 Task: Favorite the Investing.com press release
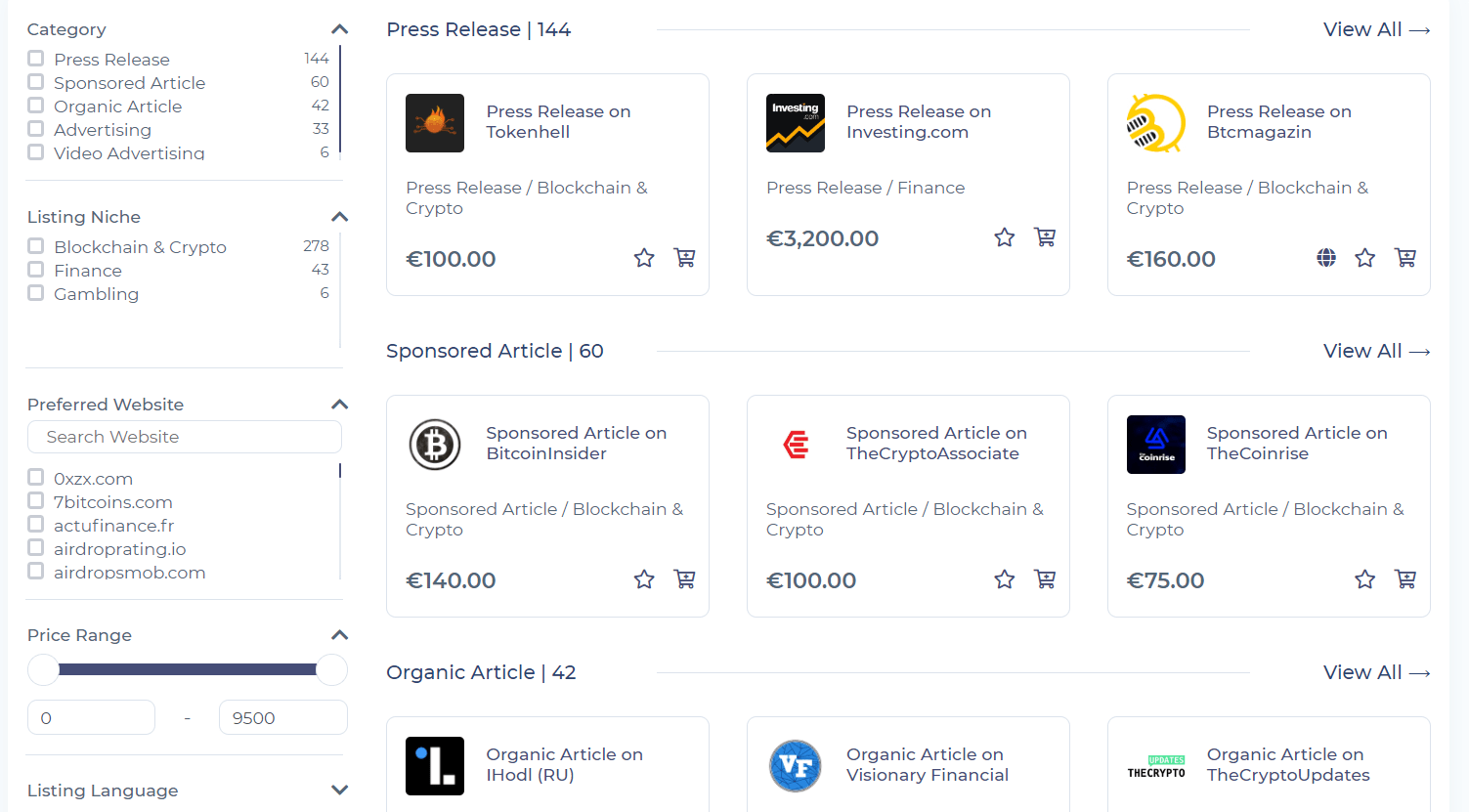[1004, 237]
